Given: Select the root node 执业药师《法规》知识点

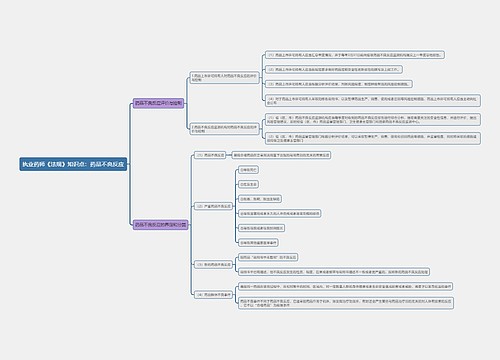Looking at the screenshot, I should point(73,164).
